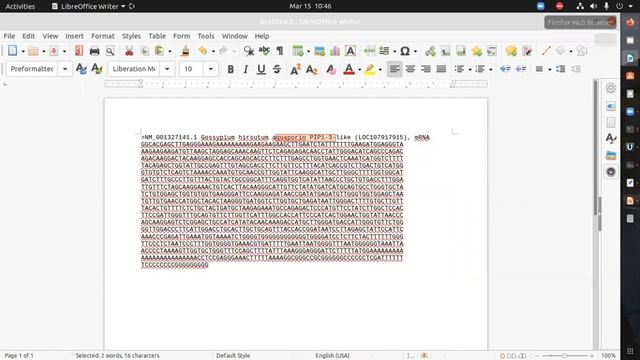Open the templates dropdown beside Open folder
This screenshot has height=360, width=640.
pyautogui.click(x=44, y=51)
